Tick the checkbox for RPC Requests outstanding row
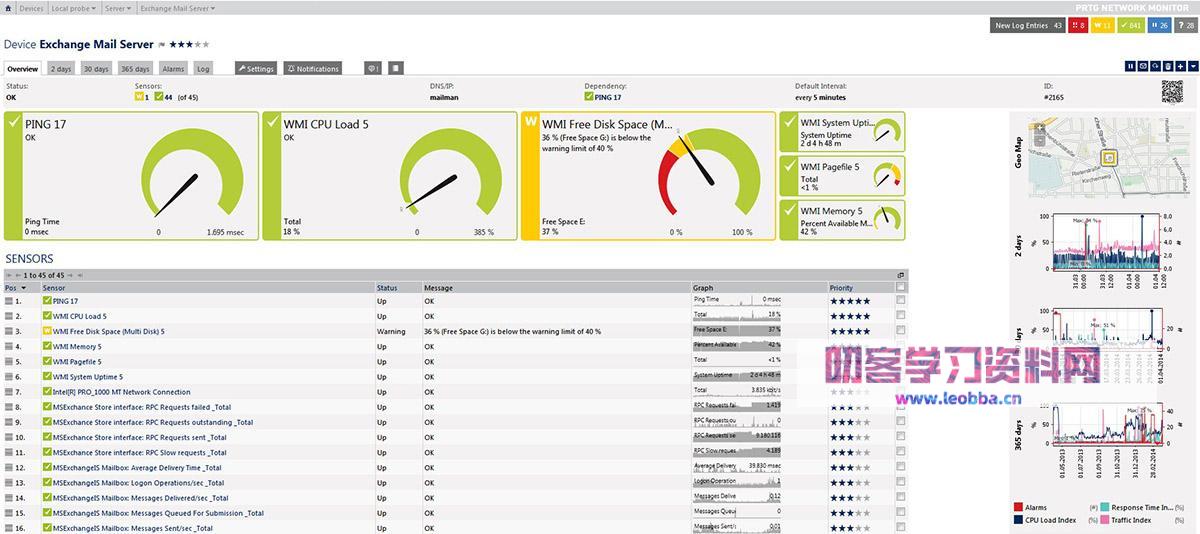This screenshot has height=534, width=1200. pyautogui.click(x=901, y=421)
